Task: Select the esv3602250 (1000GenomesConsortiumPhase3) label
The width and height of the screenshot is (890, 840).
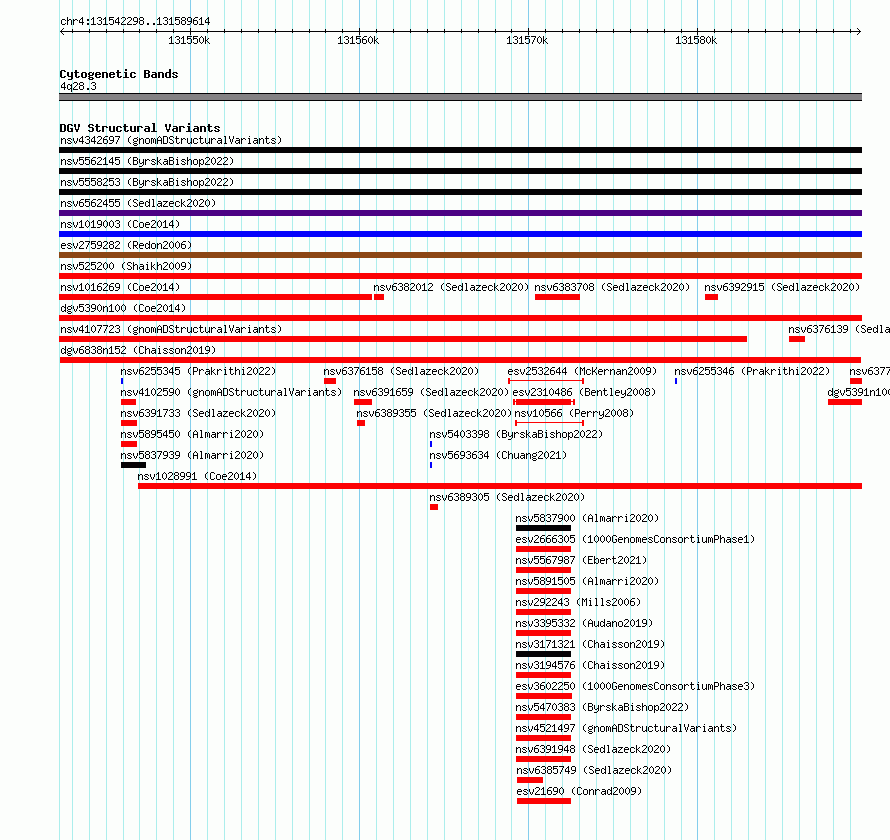Action: point(635,686)
